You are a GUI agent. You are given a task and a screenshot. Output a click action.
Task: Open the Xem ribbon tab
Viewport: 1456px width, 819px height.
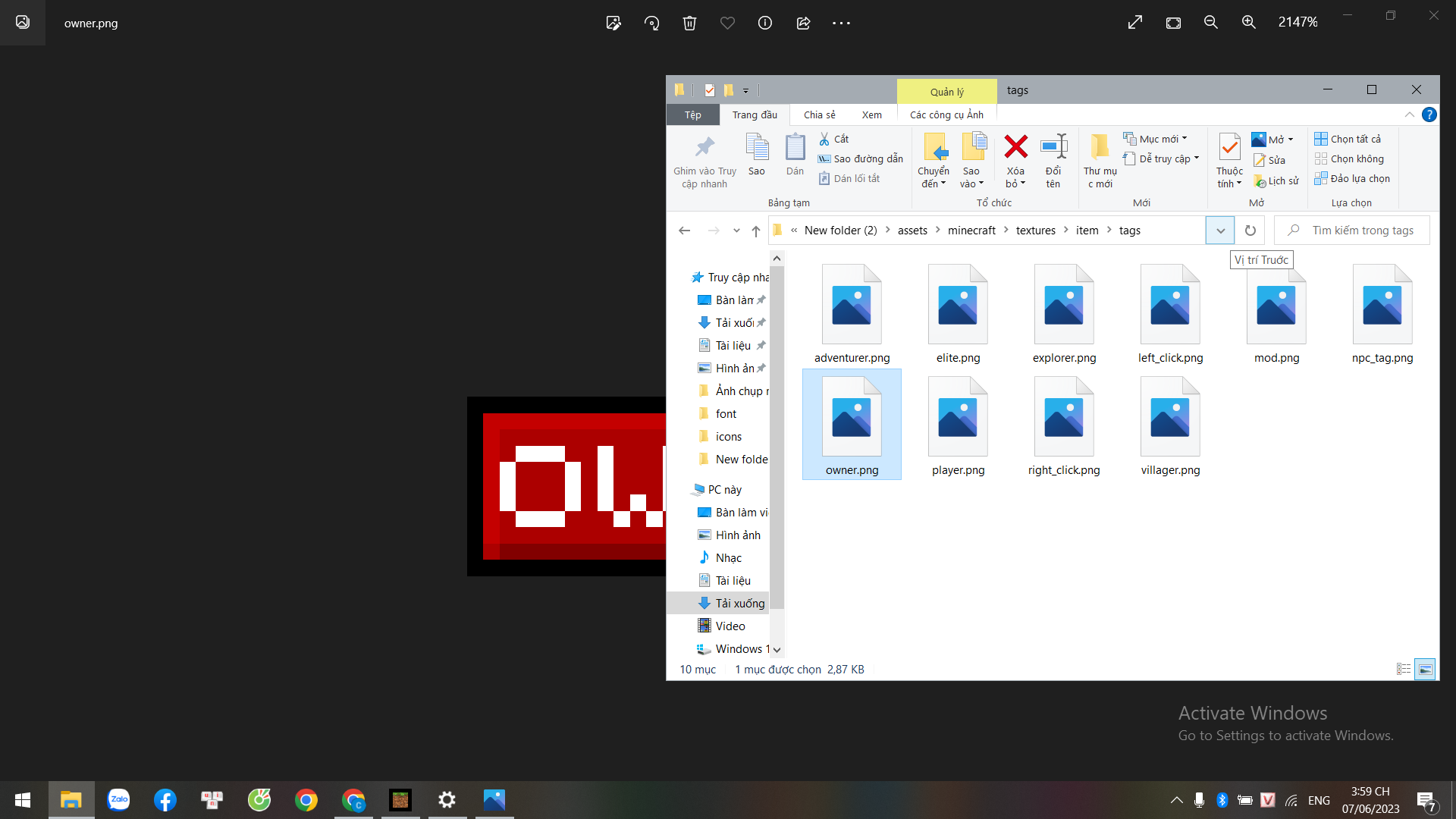click(x=871, y=115)
